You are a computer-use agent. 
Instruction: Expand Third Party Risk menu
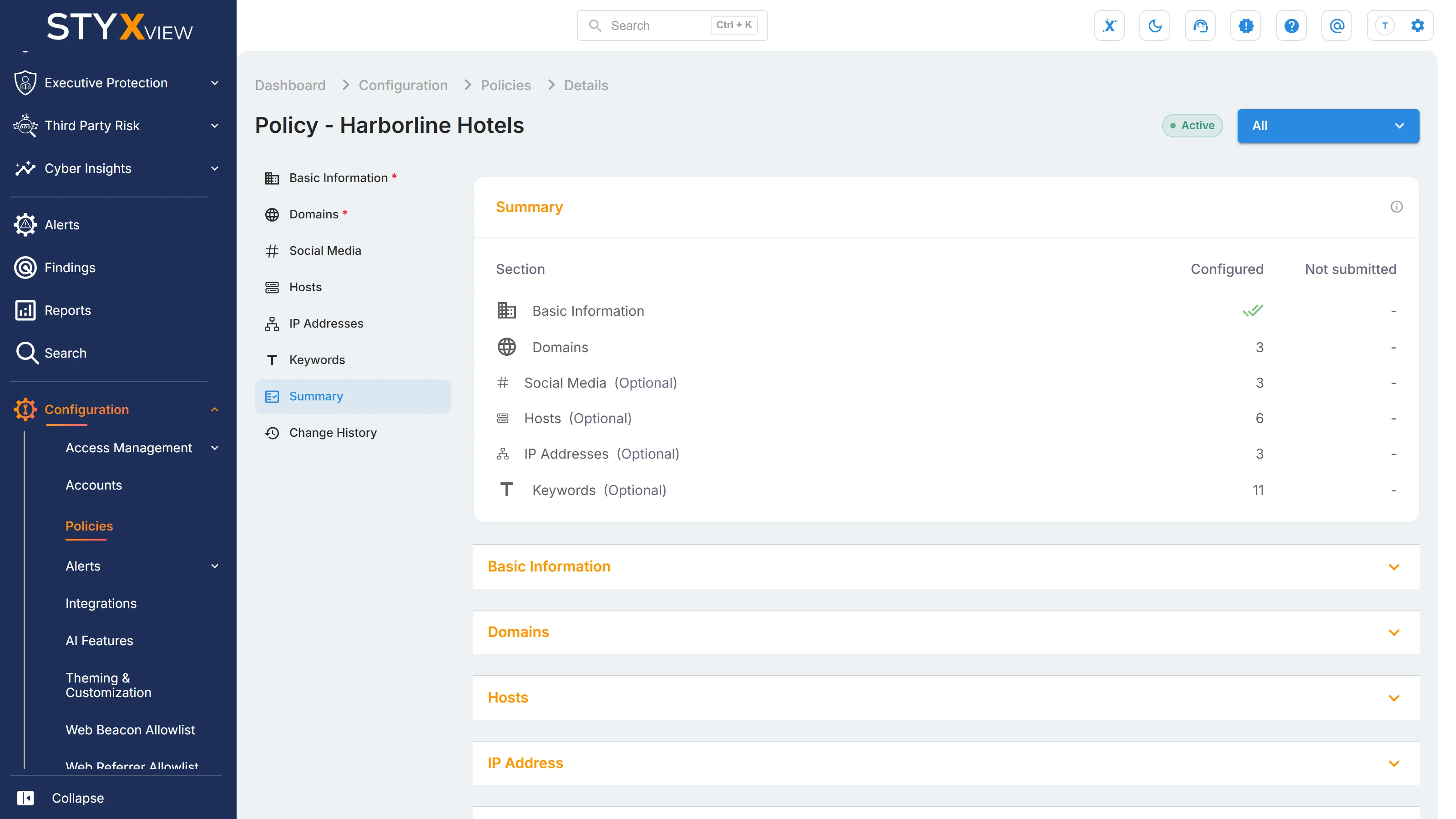116,126
